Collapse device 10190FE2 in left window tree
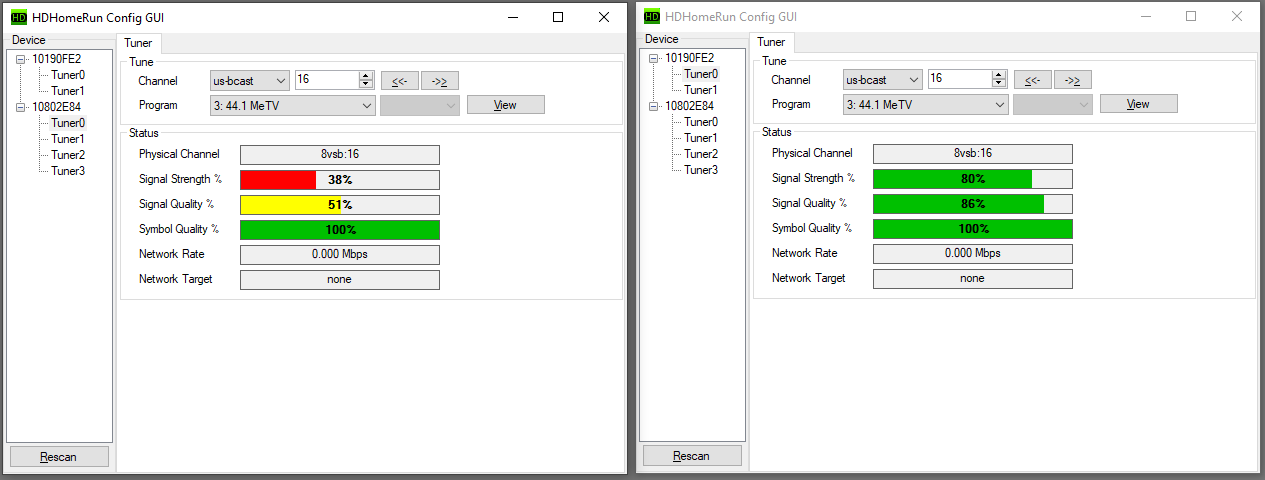The width and height of the screenshot is (1265, 480). pos(20,59)
